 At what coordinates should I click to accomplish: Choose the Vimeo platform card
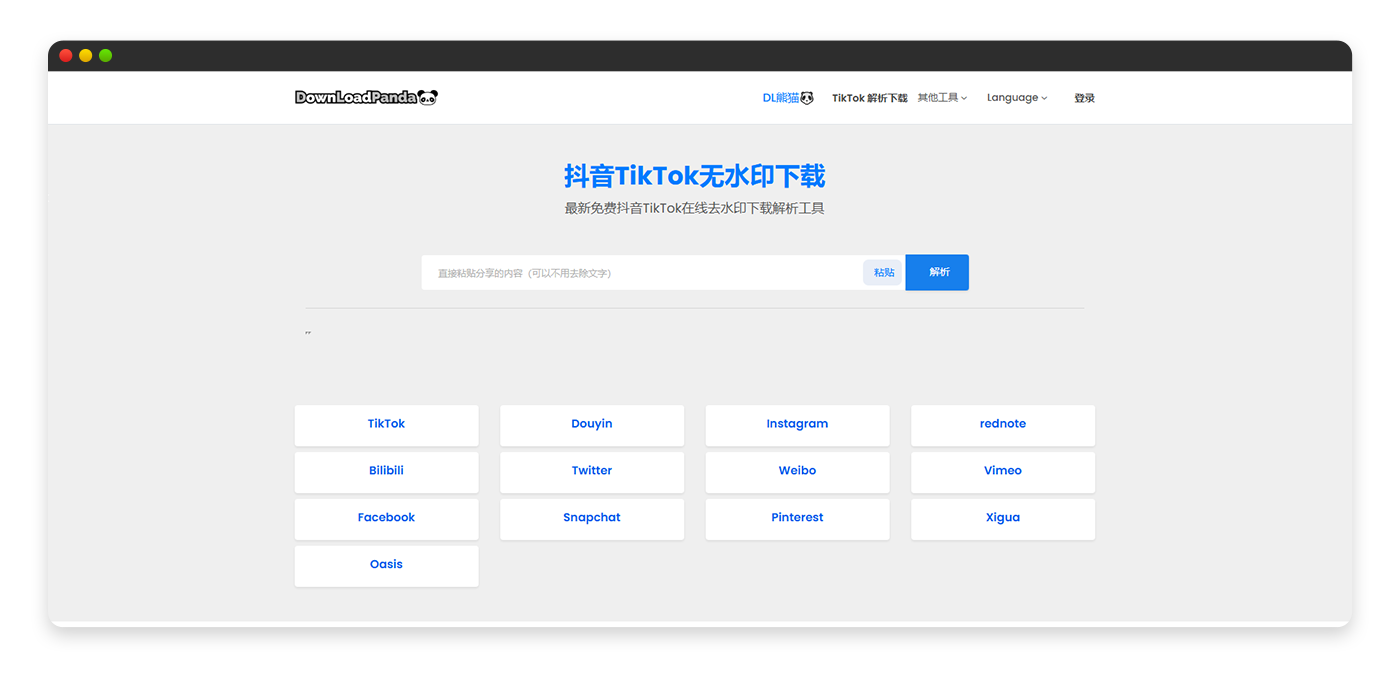click(1003, 471)
